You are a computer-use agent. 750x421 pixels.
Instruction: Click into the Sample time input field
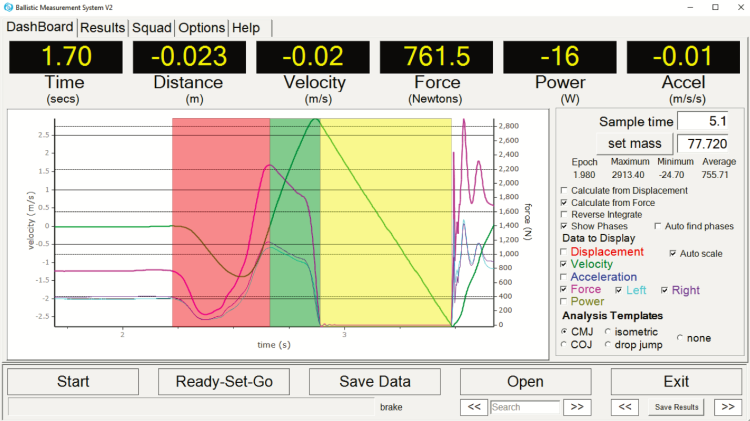pos(702,122)
